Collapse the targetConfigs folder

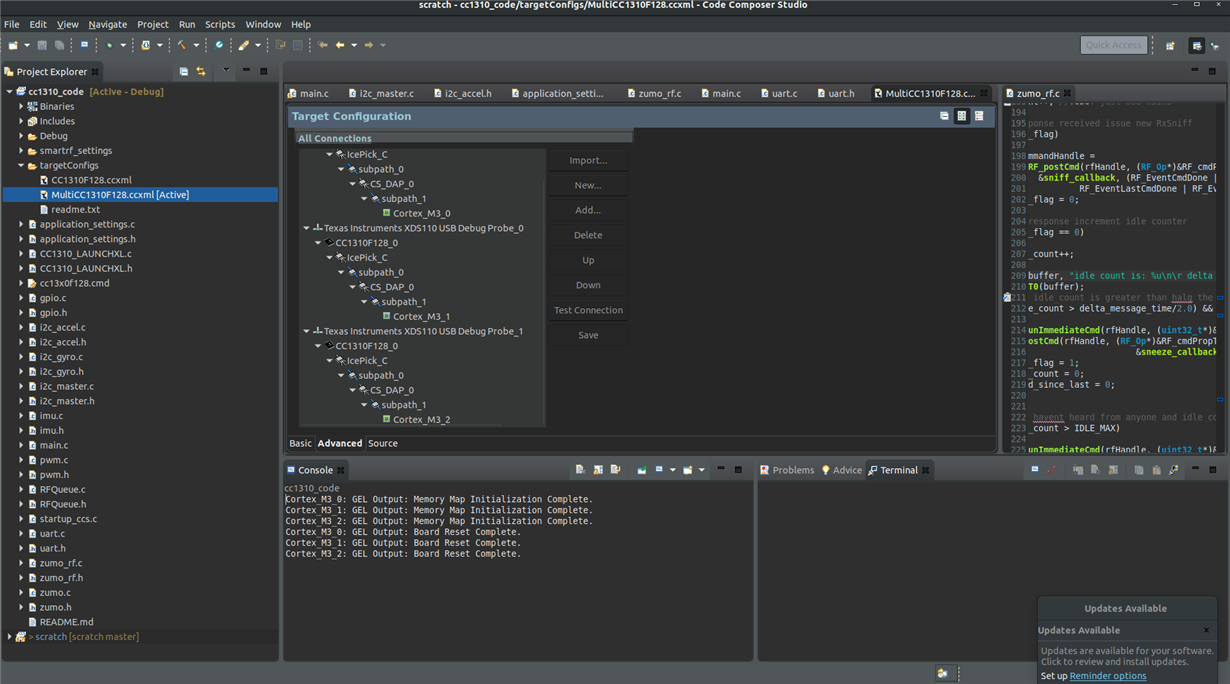pyautogui.click(x=21, y=166)
